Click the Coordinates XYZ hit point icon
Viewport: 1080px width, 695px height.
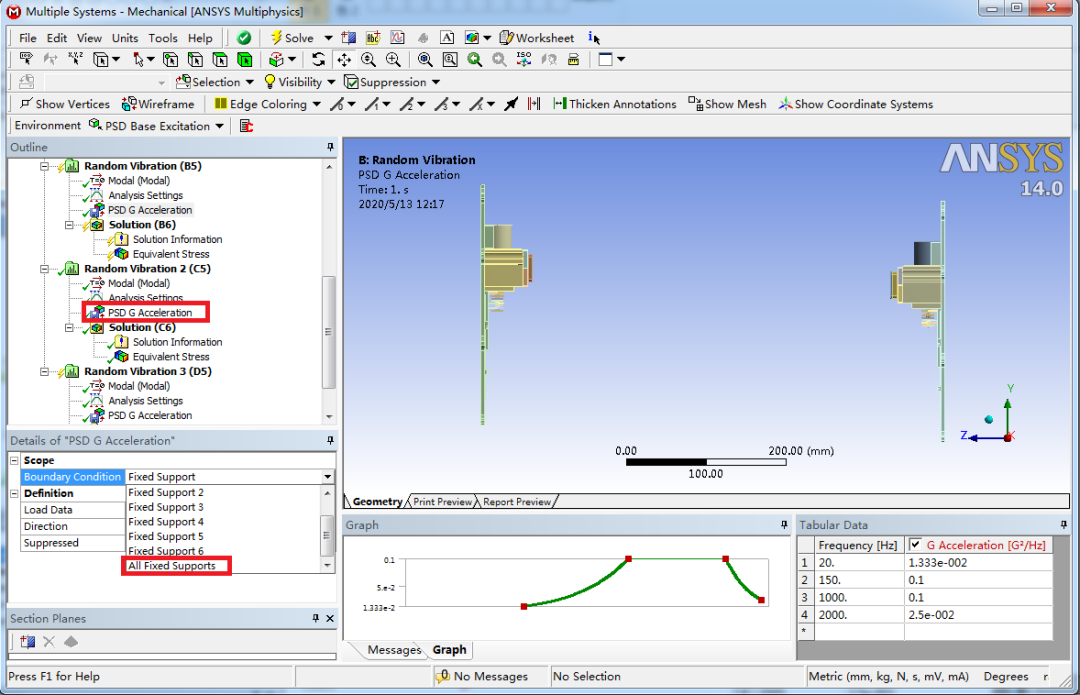tap(75, 59)
